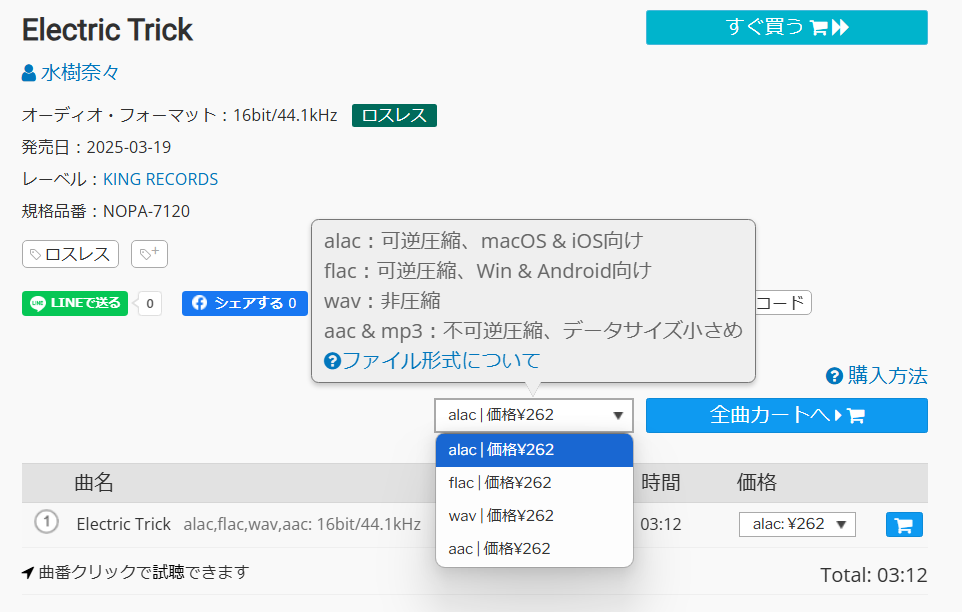962x612 pixels.
Task: Click the 曲名 column header
Action: pyautogui.click(x=94, y=483)
